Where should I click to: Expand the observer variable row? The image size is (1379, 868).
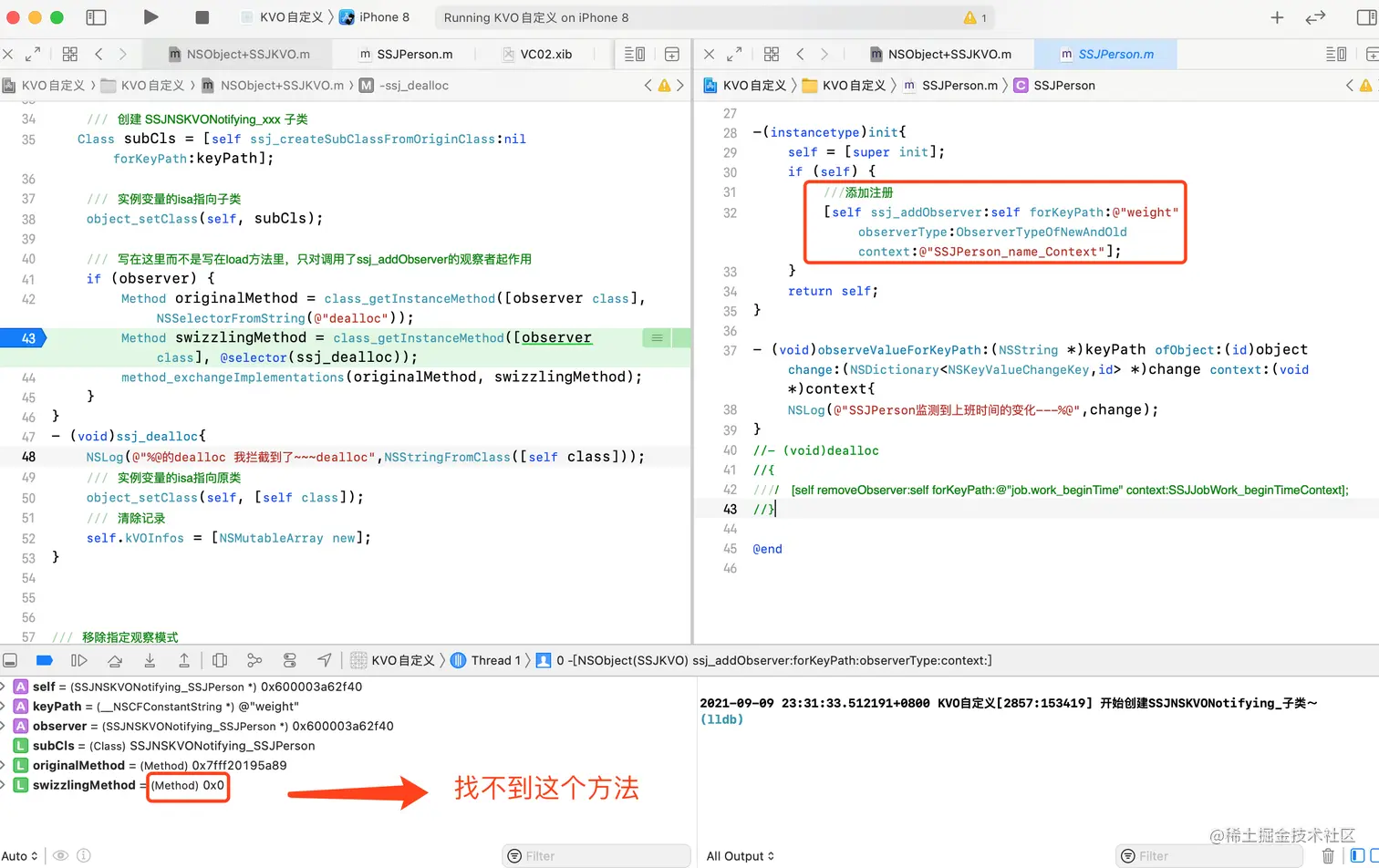pos(3,727)
